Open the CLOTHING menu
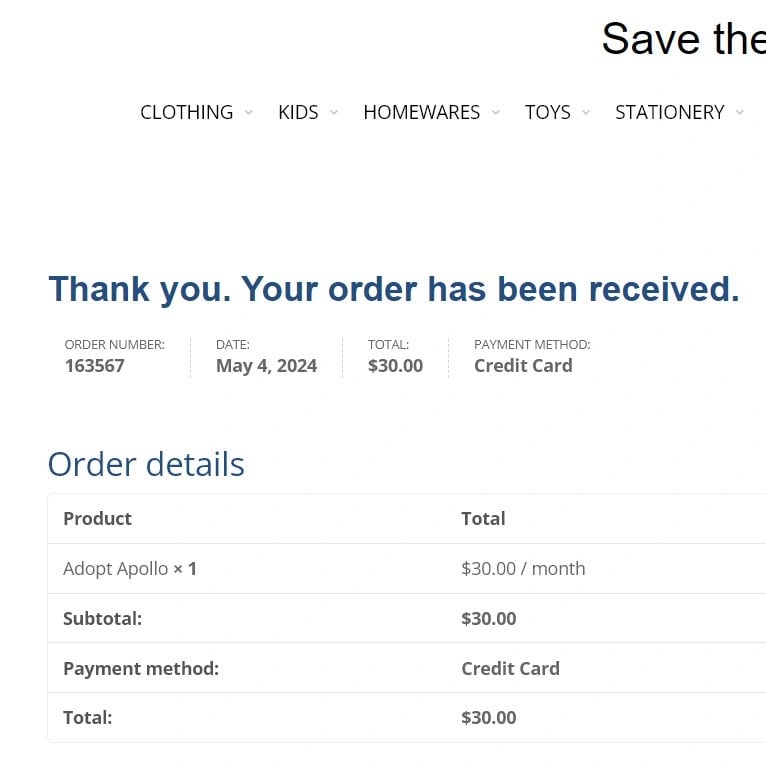 tap(186, 112)
